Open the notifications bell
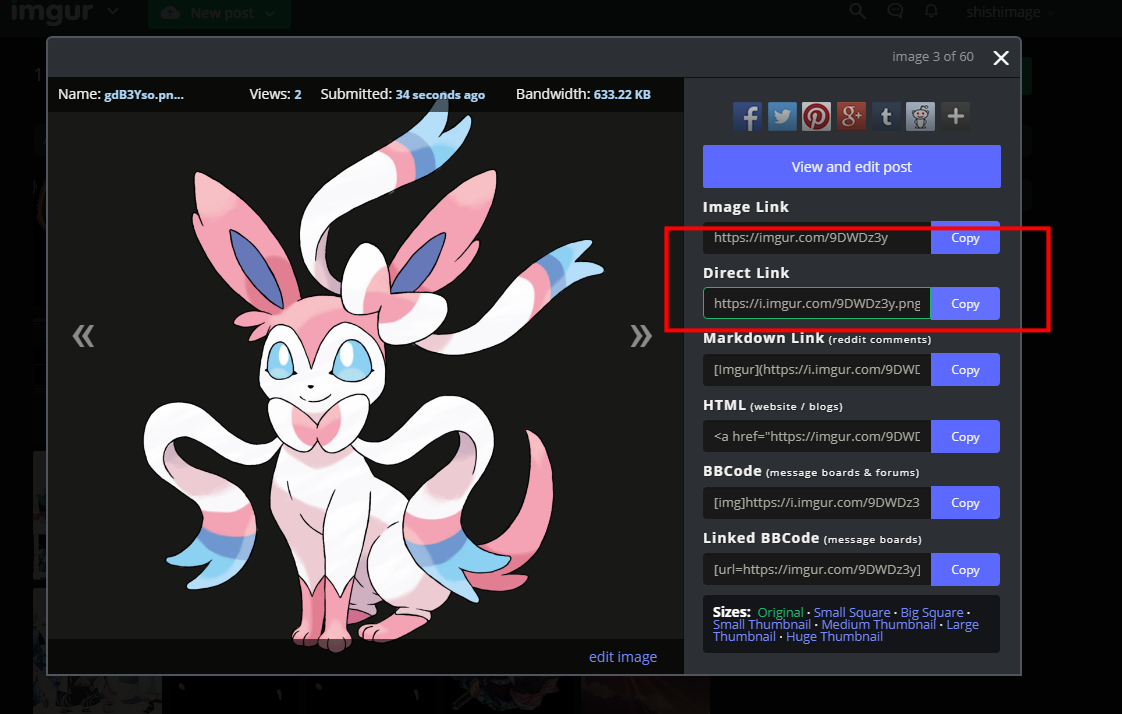Image resolution: width=1122 pixels, height=714 pixels. coord(931,11)
